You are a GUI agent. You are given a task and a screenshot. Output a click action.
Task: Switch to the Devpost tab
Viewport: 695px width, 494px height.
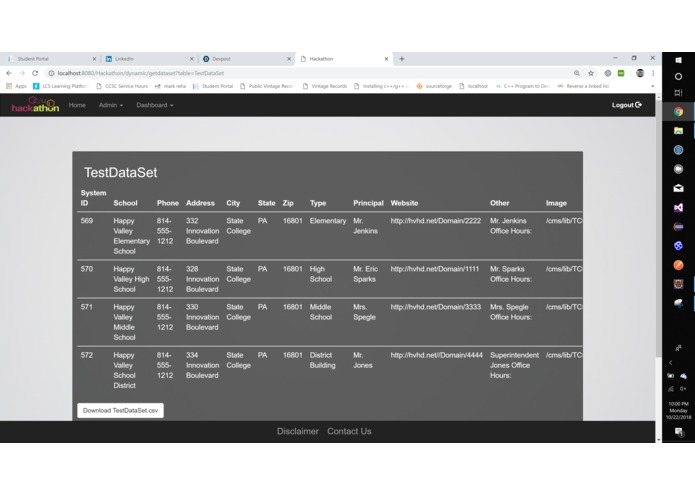coord(244,58)
